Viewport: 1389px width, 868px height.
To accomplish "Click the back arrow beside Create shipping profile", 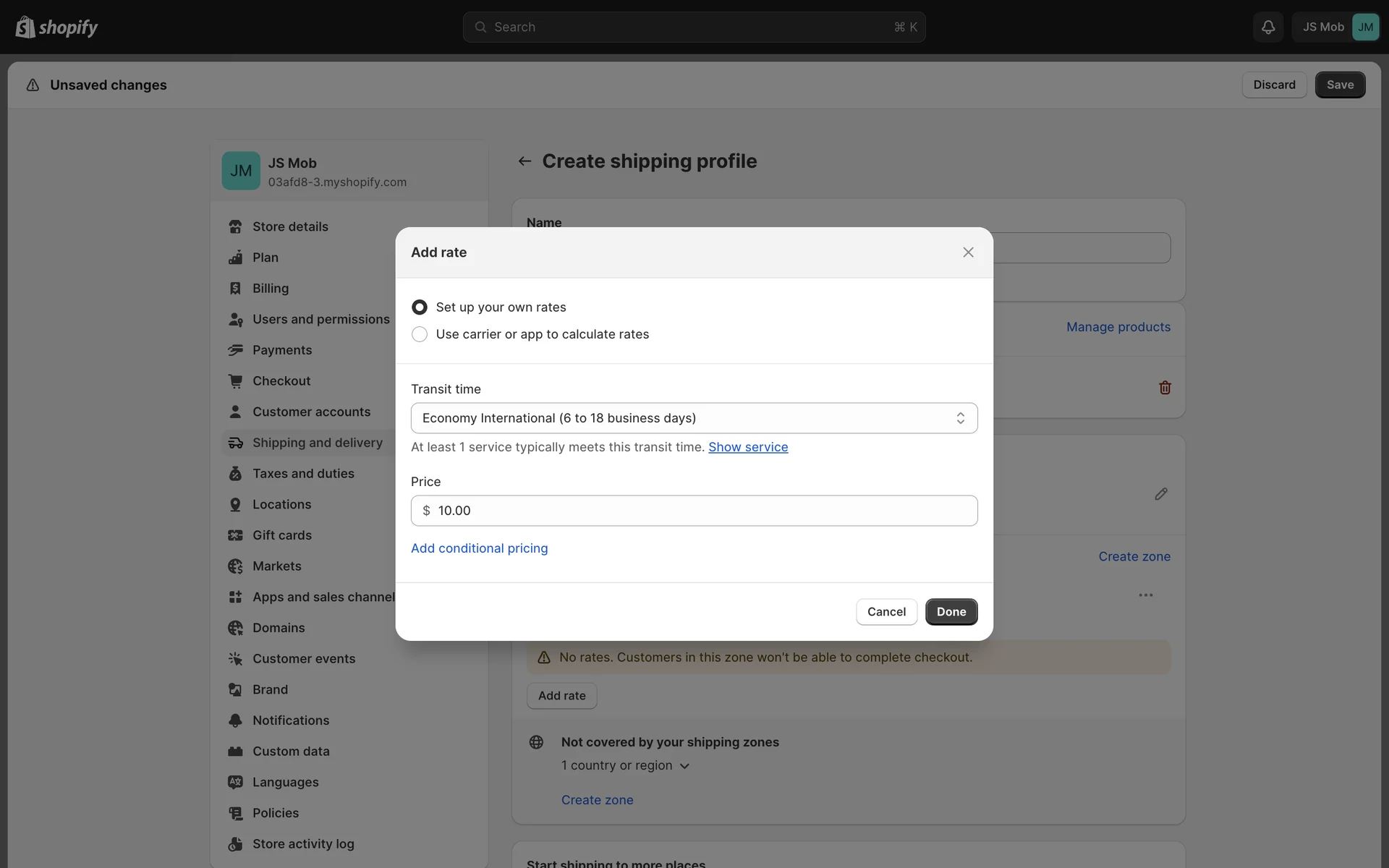I will 524,161.
